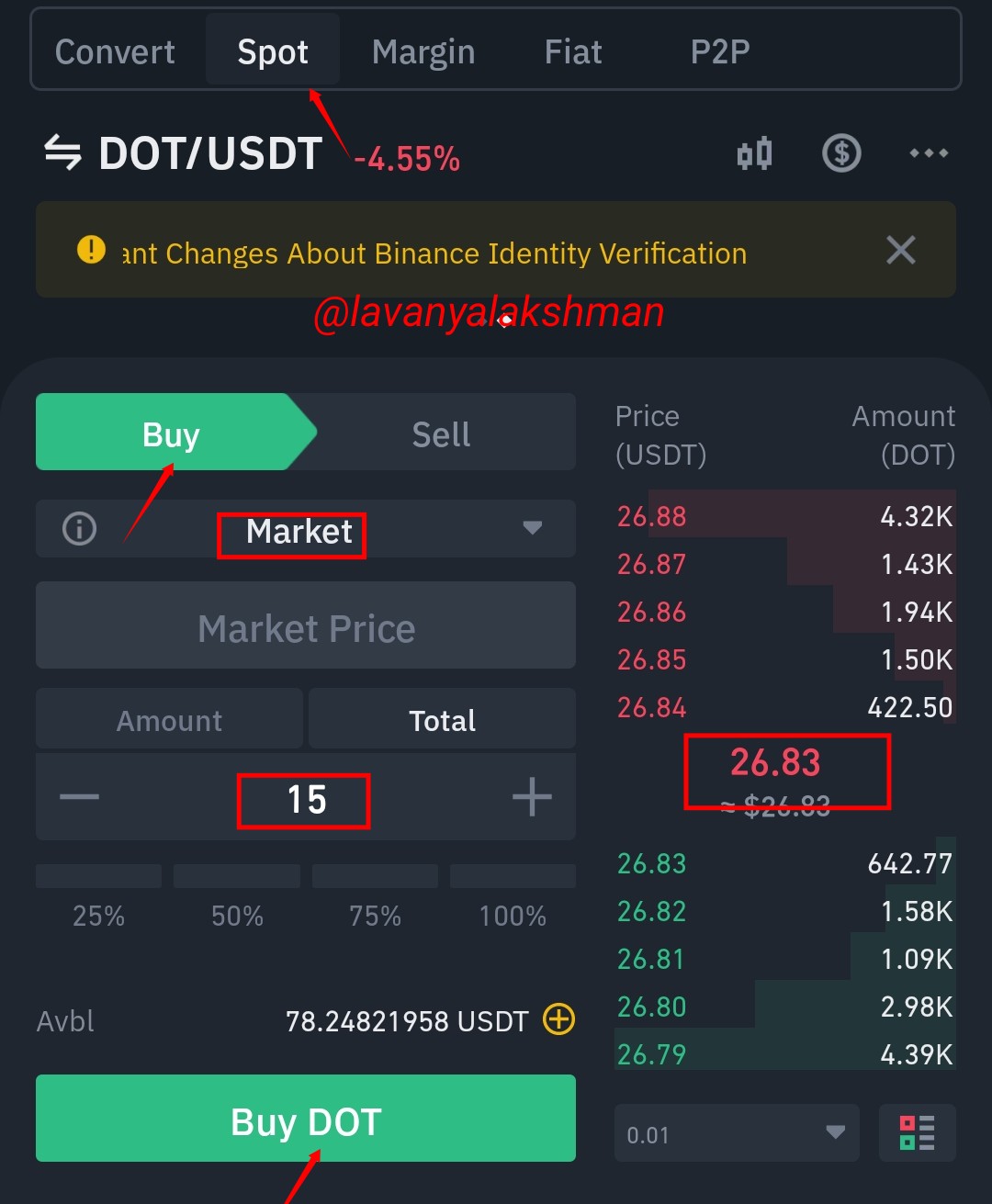Select the Amount input mode
992x1204 pixels.
pyautogui.click(x=169, y=720)
